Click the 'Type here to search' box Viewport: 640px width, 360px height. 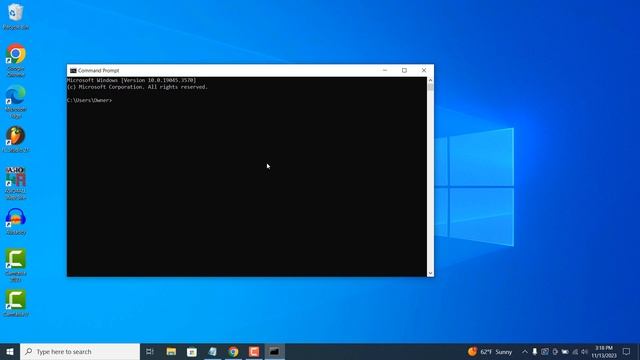[80, 351]
